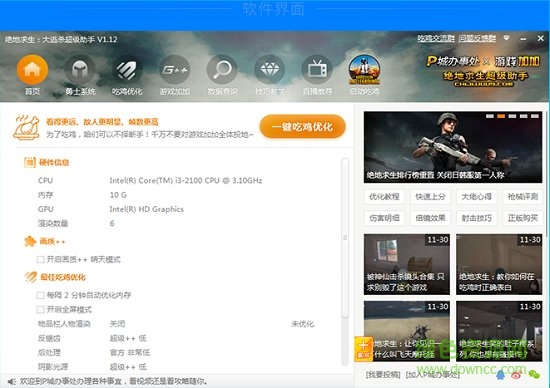
Task: Click the roast chicken icon
Action: pyautogui.click(x=27, y=127)
